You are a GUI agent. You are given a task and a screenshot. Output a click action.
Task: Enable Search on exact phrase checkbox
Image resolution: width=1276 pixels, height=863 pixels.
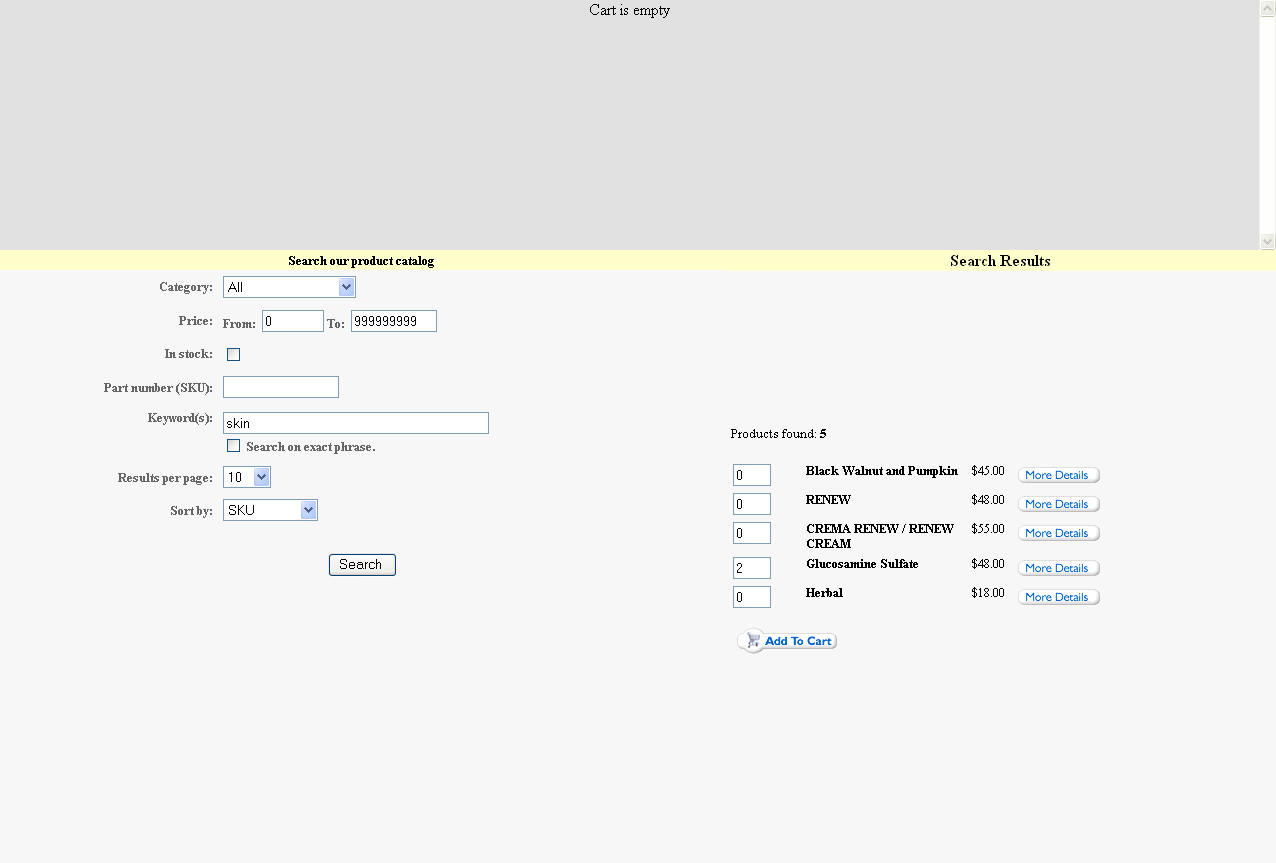click(x=233, y=446)
